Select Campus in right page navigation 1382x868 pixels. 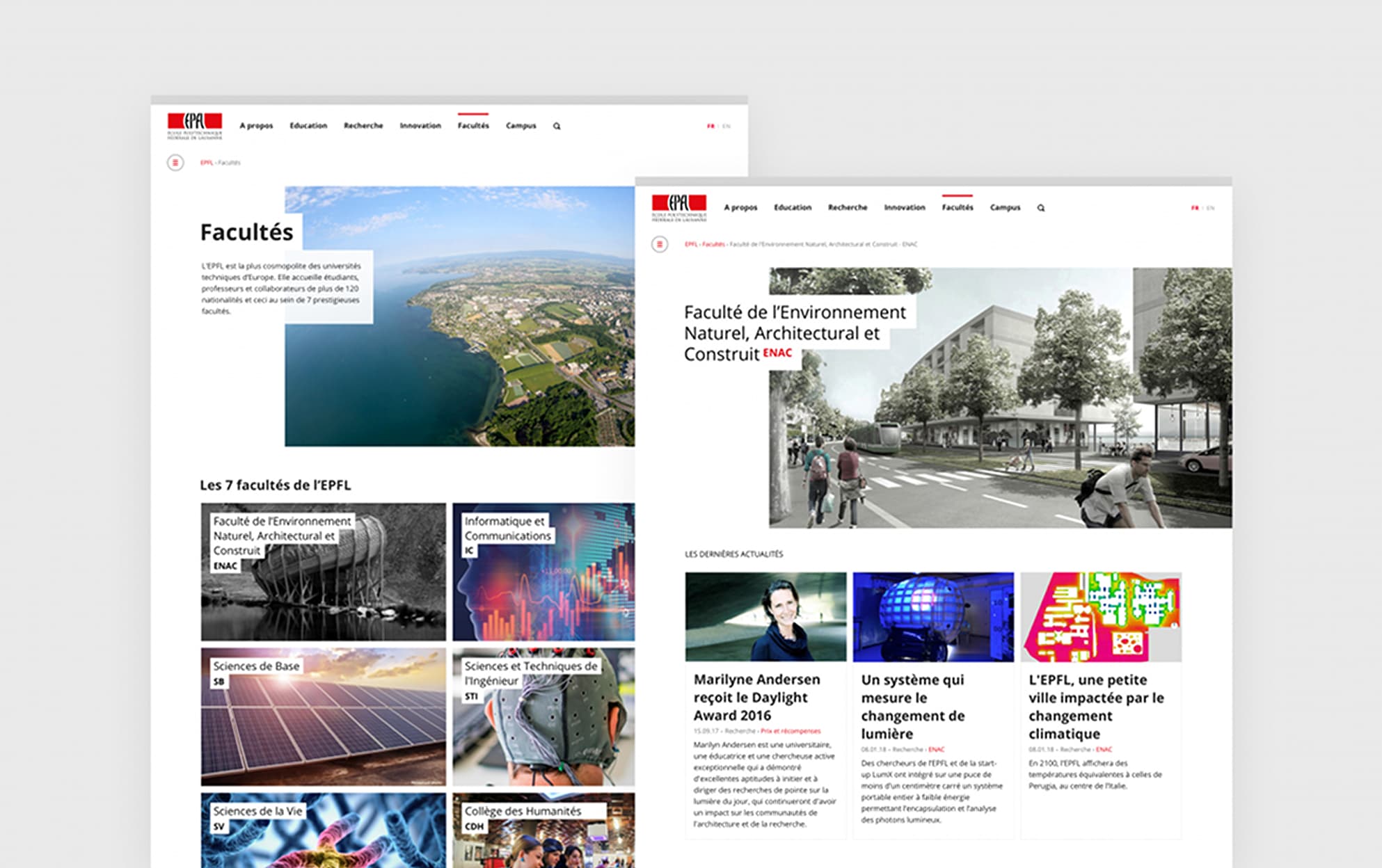(1005, 207)
